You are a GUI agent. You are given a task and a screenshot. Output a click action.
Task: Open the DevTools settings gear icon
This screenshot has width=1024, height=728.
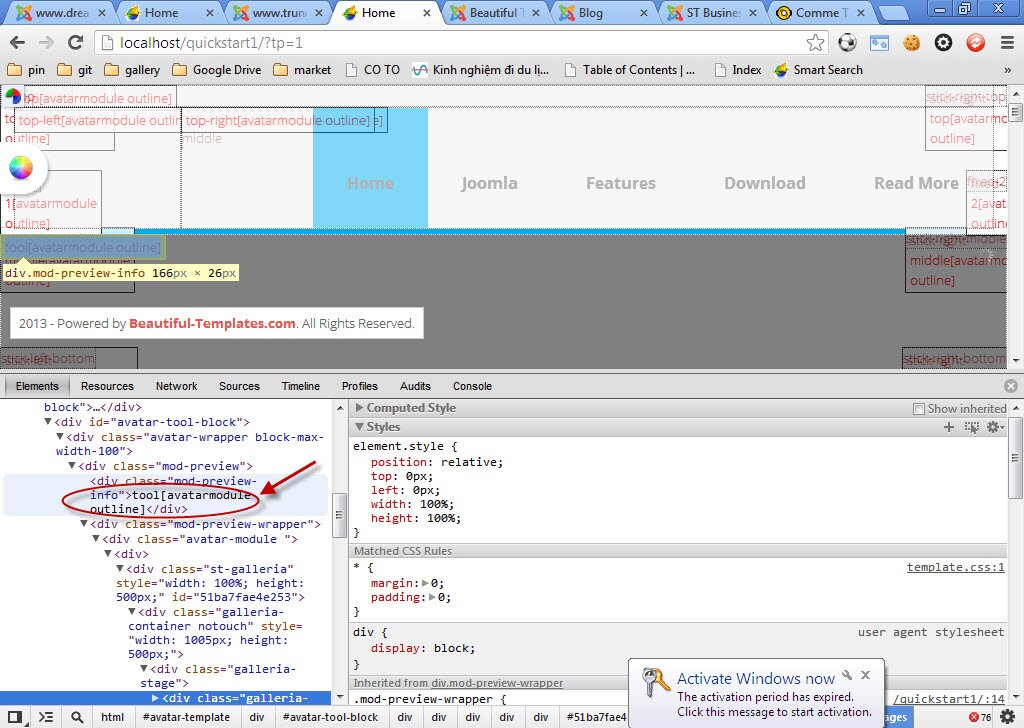994,427
